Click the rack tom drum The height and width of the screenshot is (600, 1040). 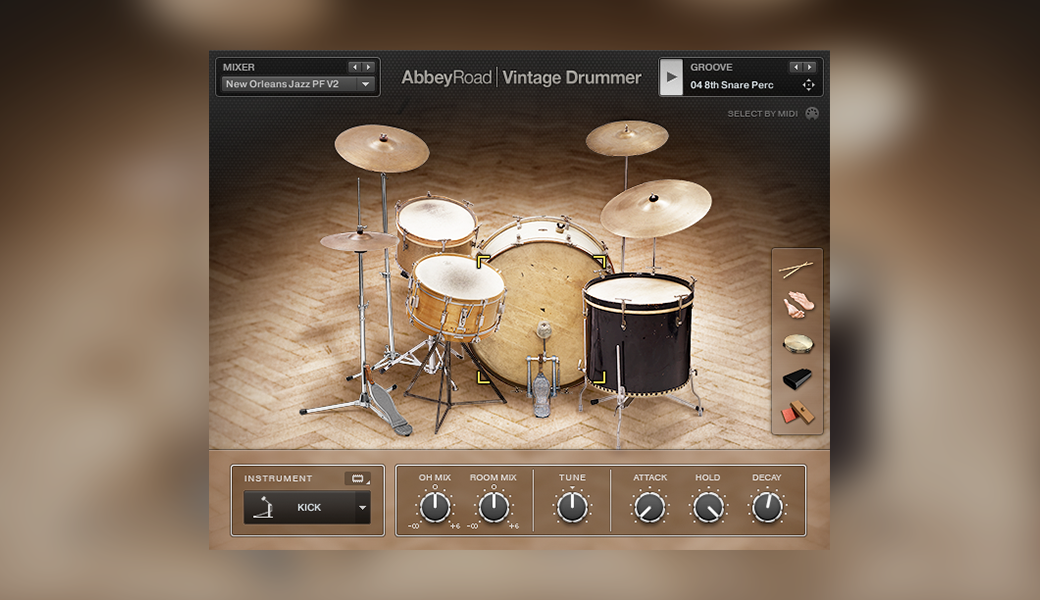(436, 232)
